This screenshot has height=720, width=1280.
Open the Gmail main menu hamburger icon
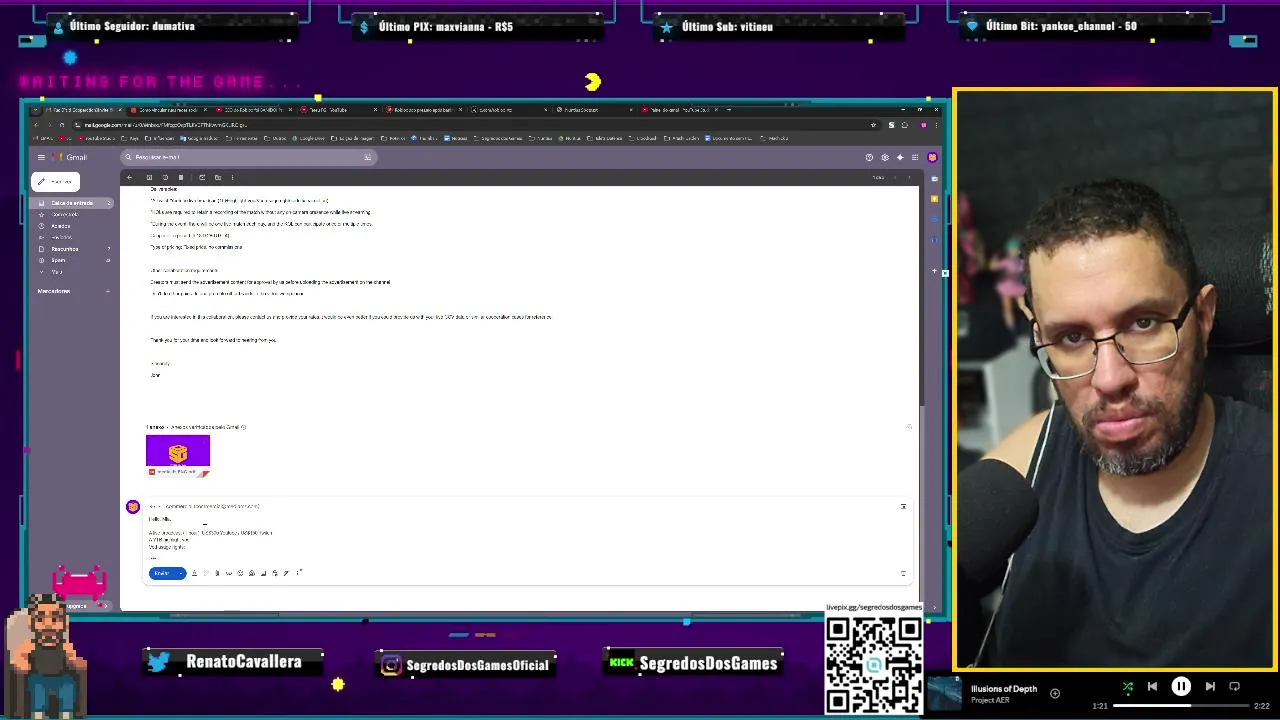tap(41, 157)
